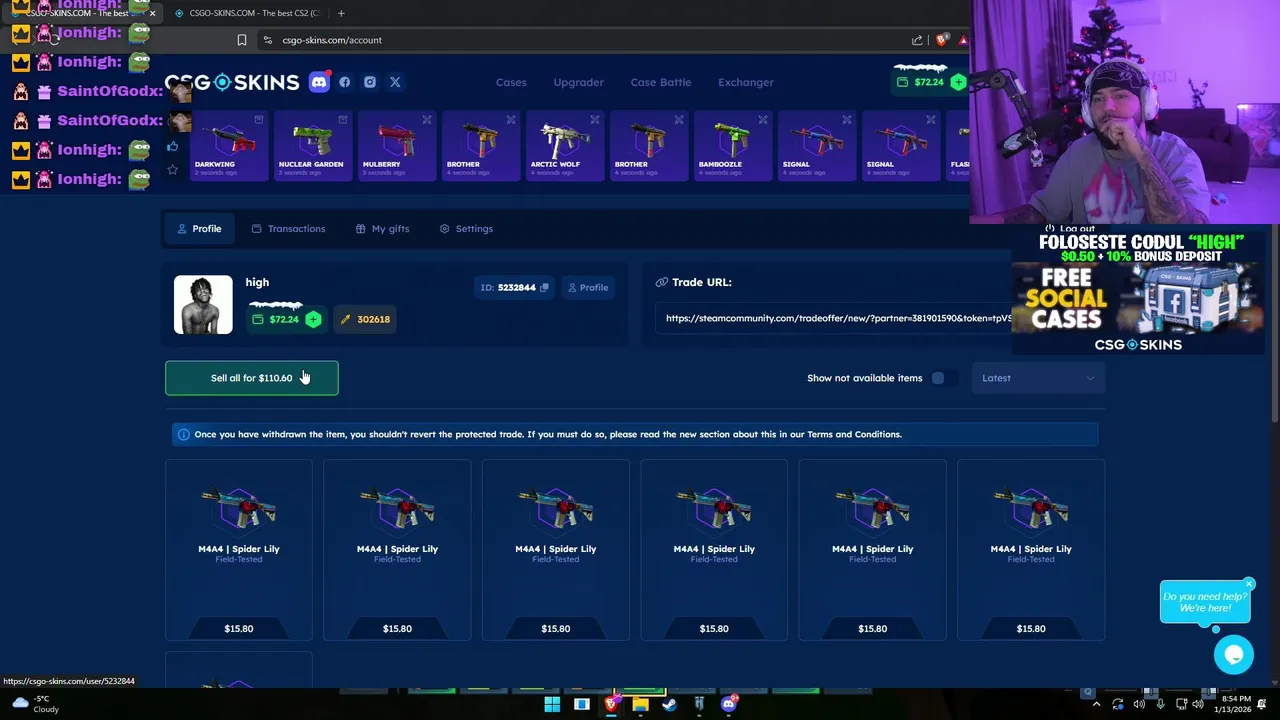This screenshot has width=1280, height=720.
Task: Show hidden system tray icons
Action: coord(1096,704)
